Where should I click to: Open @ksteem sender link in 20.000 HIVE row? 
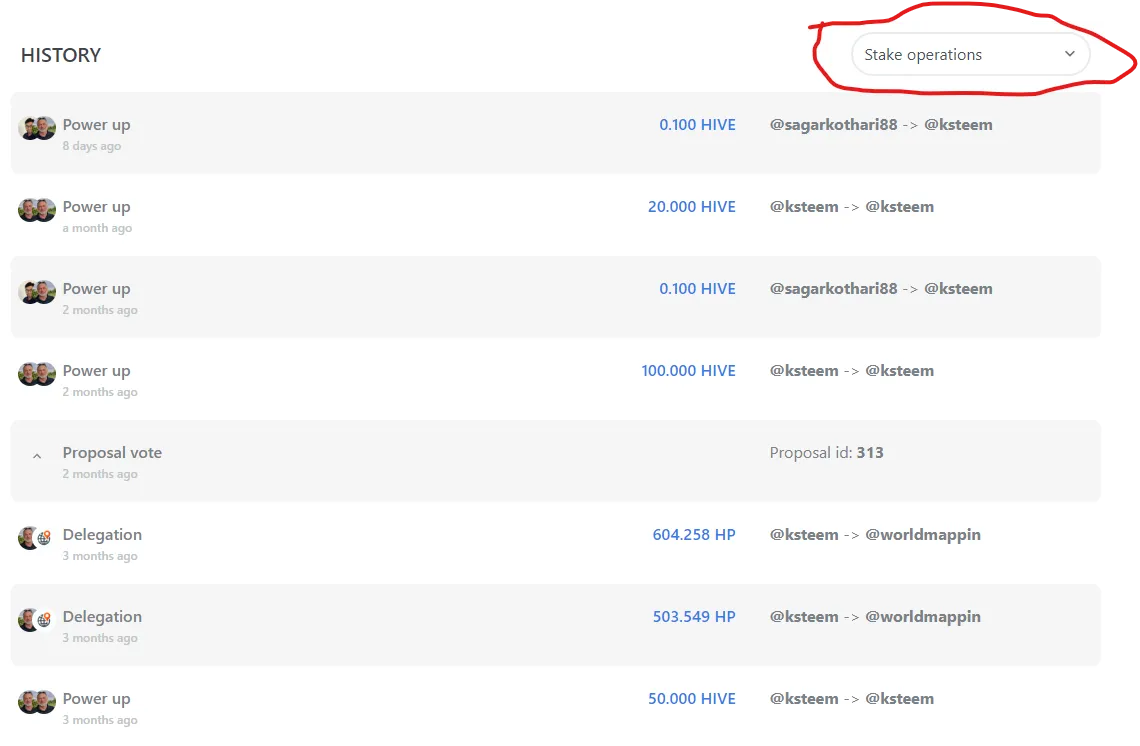tap(804, 207)
